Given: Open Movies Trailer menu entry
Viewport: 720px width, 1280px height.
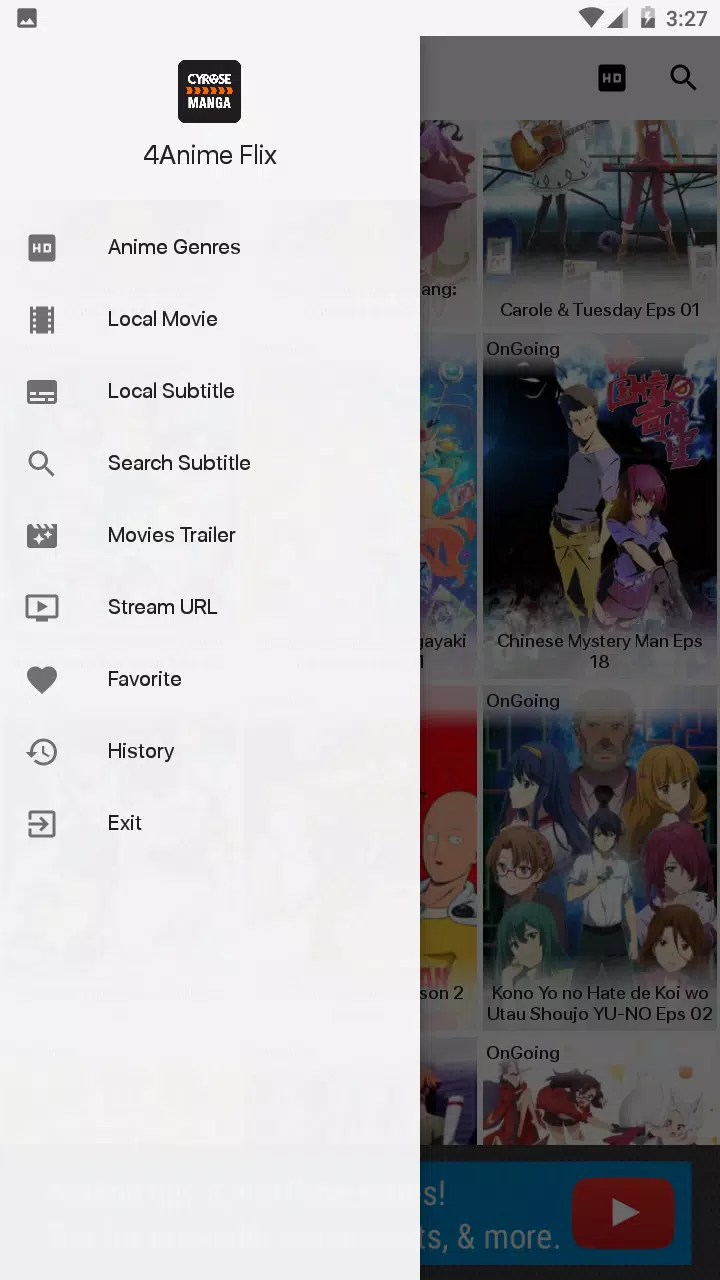Looking at the screenshot, I should (210, 535).
